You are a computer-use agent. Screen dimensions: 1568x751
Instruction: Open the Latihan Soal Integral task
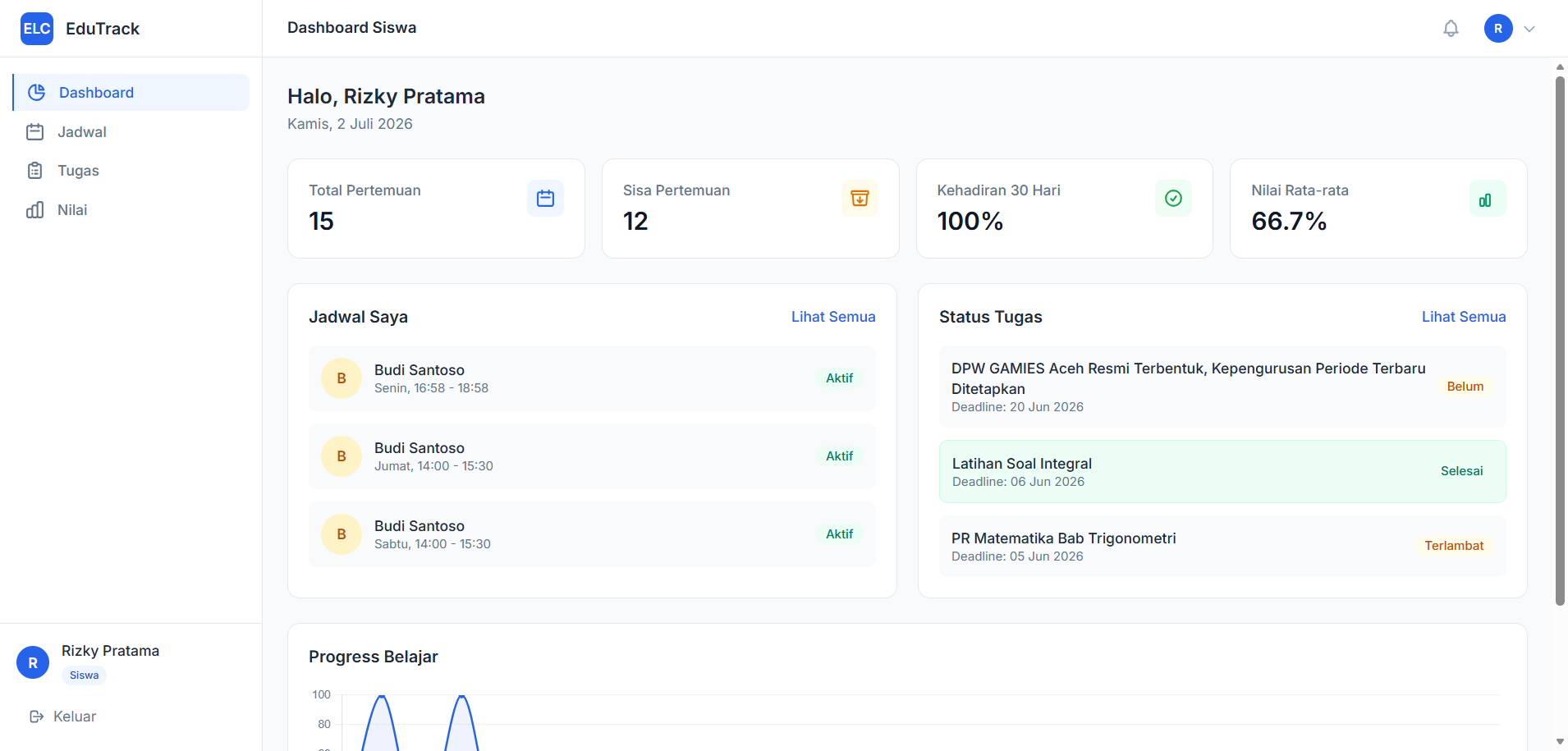[x=1222, y=471]
